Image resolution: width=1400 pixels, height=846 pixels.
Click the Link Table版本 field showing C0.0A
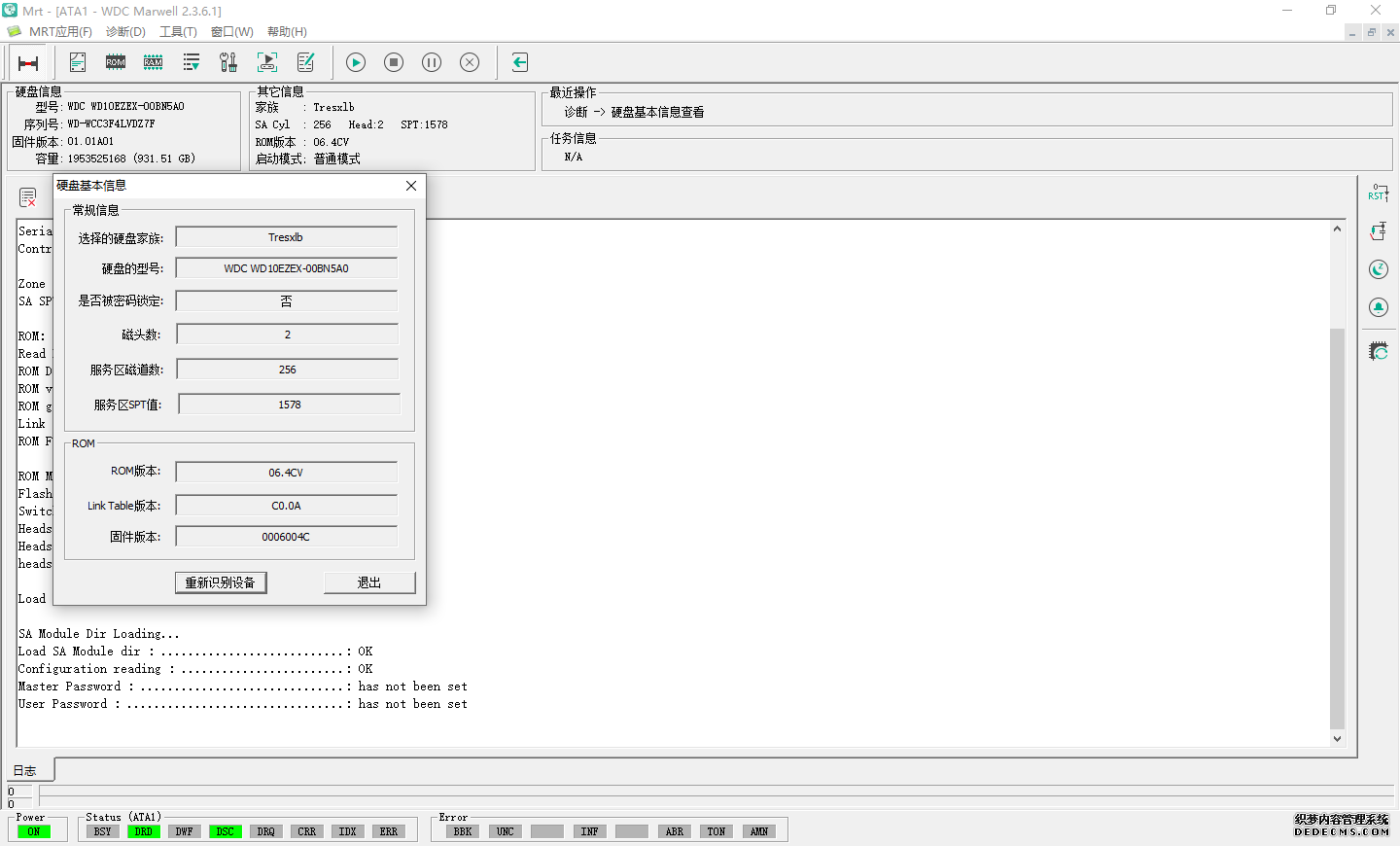286,506
